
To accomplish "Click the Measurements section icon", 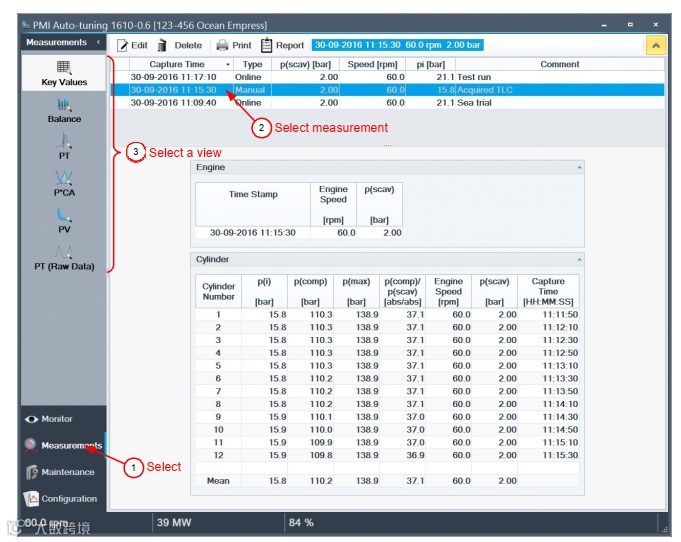I will [x=30, y=446].
